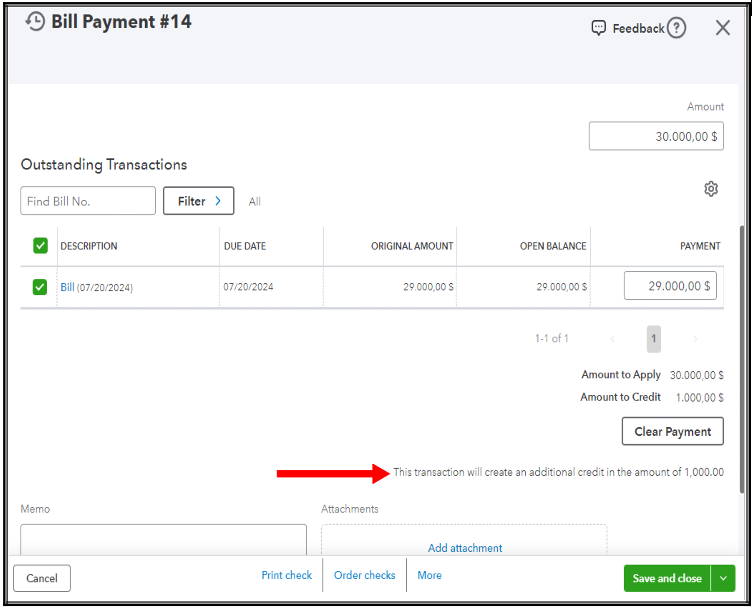
Task: Go to previous page arrow
Action: 612,339
